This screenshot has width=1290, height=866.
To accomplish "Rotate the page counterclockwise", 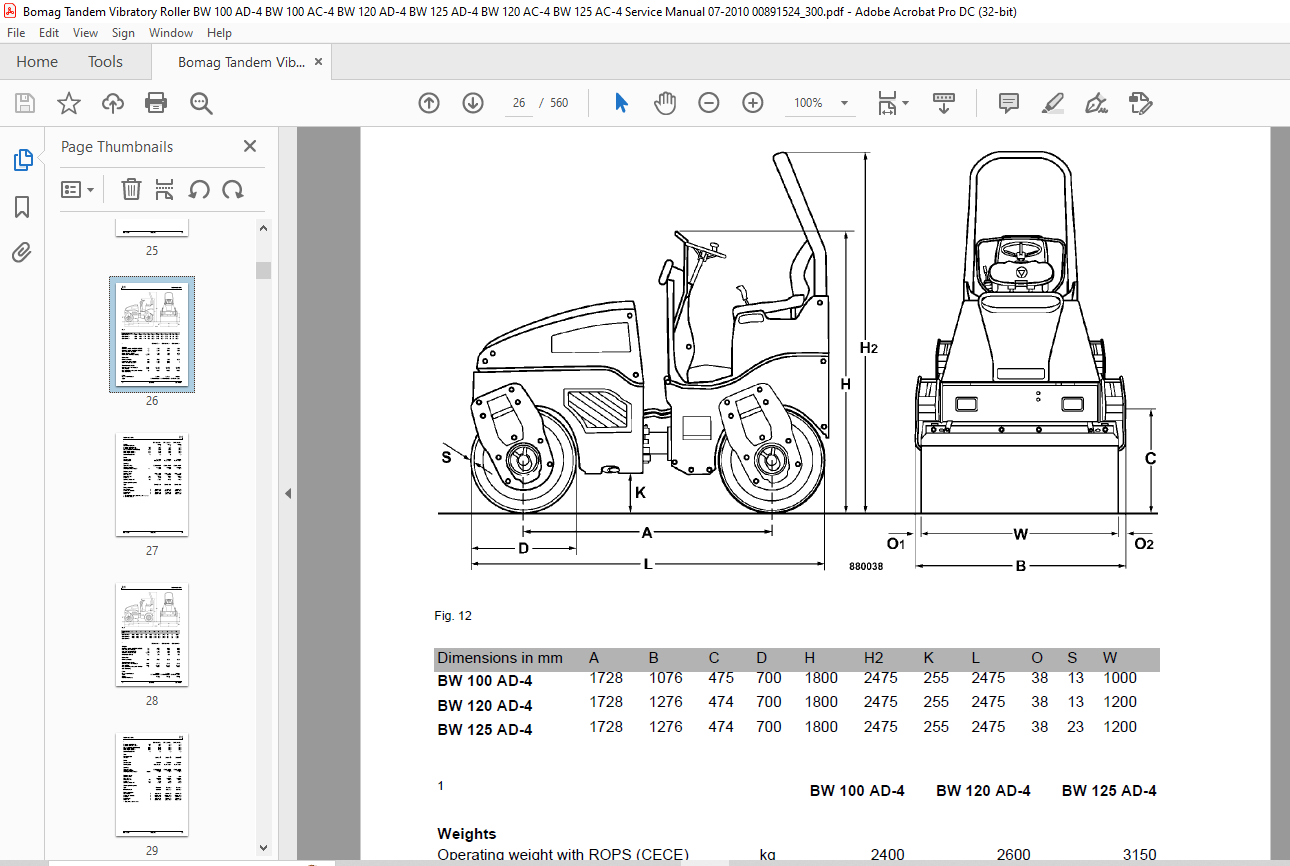I will 199,189.
